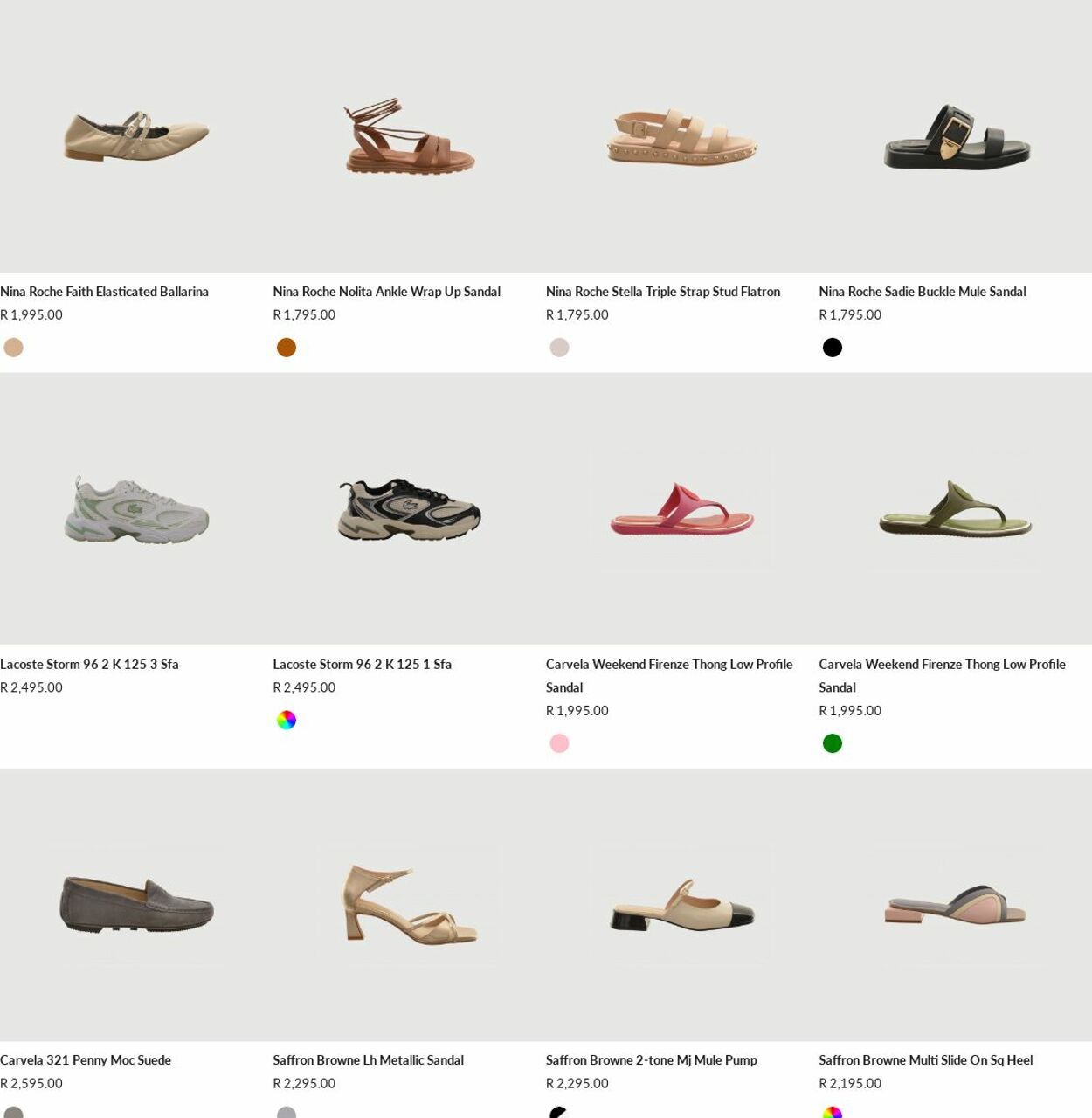Open the black Lacoste Storm 96 sneaker image

tap(409, 509)
